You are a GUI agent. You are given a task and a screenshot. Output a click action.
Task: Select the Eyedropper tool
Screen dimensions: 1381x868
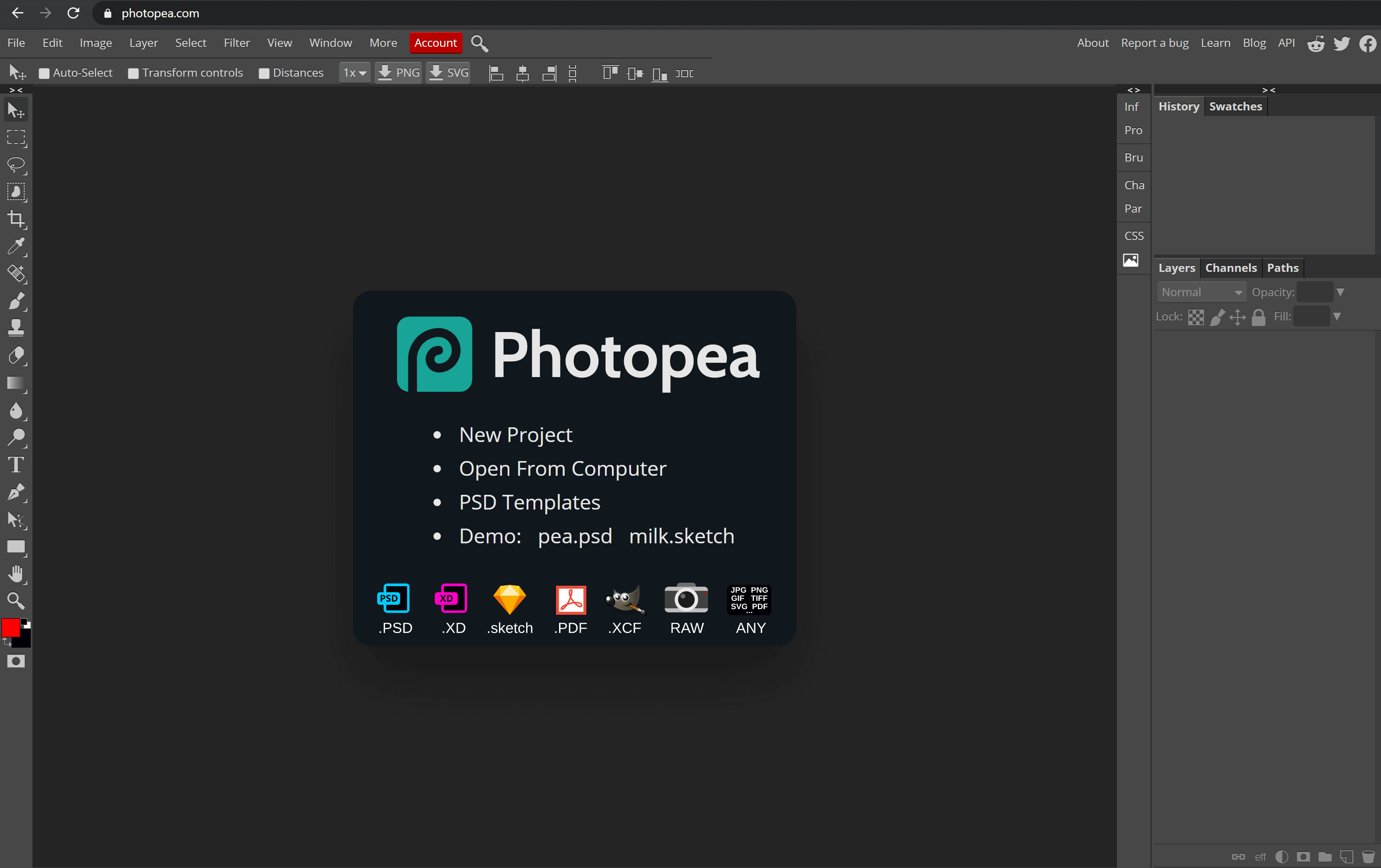tap(16, 246)
